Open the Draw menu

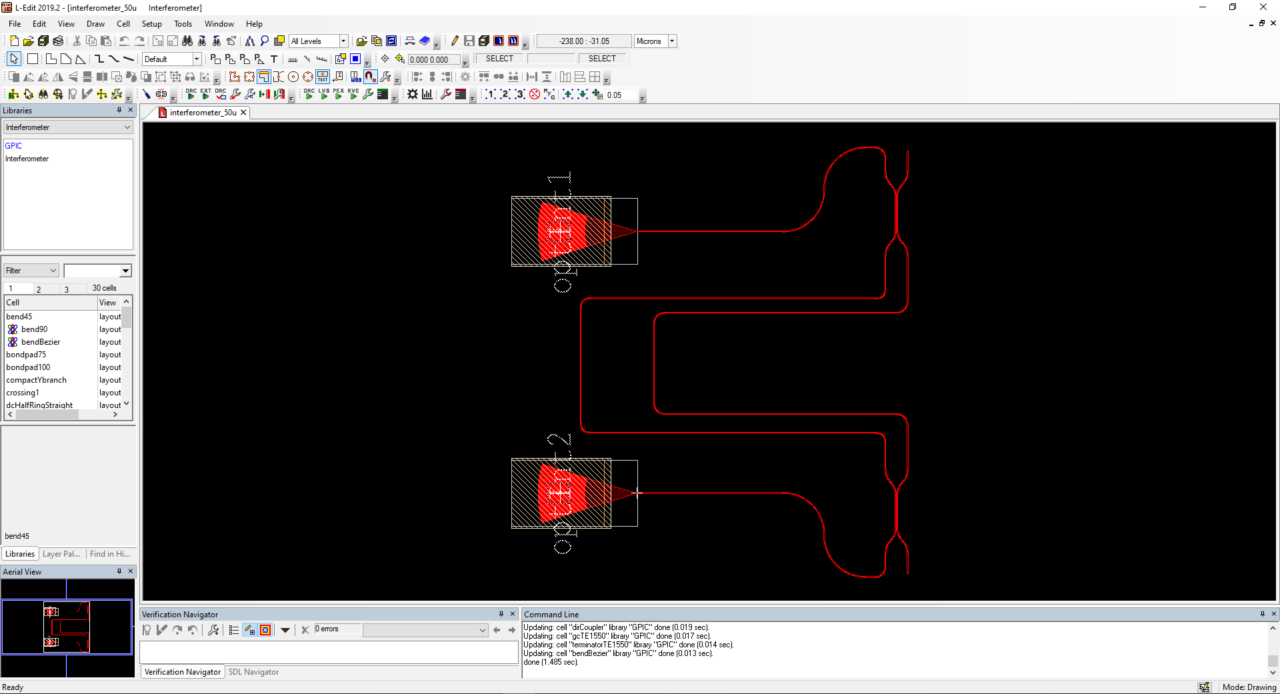point(95,23)
